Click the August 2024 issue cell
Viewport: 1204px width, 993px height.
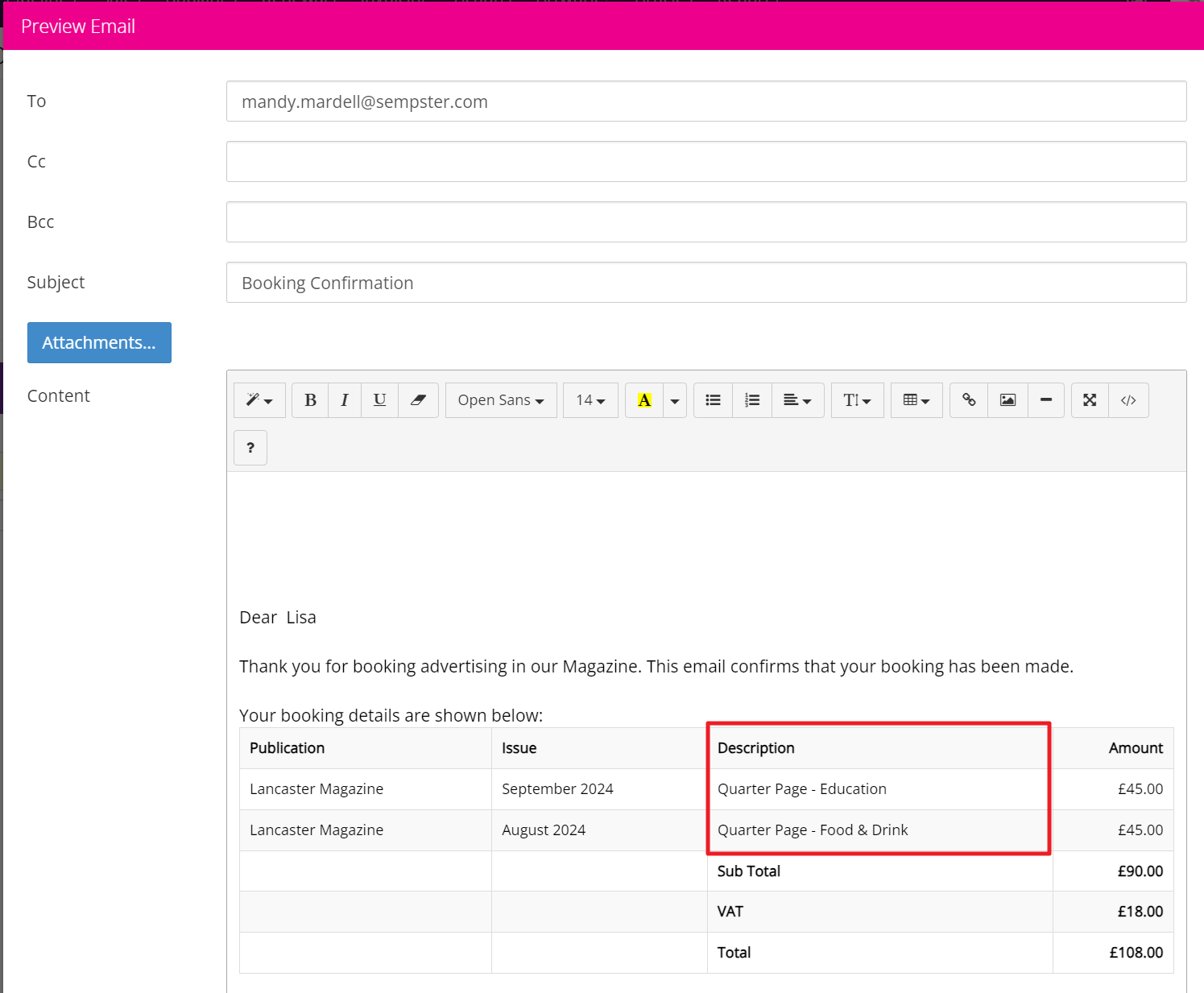pos(599,830)
